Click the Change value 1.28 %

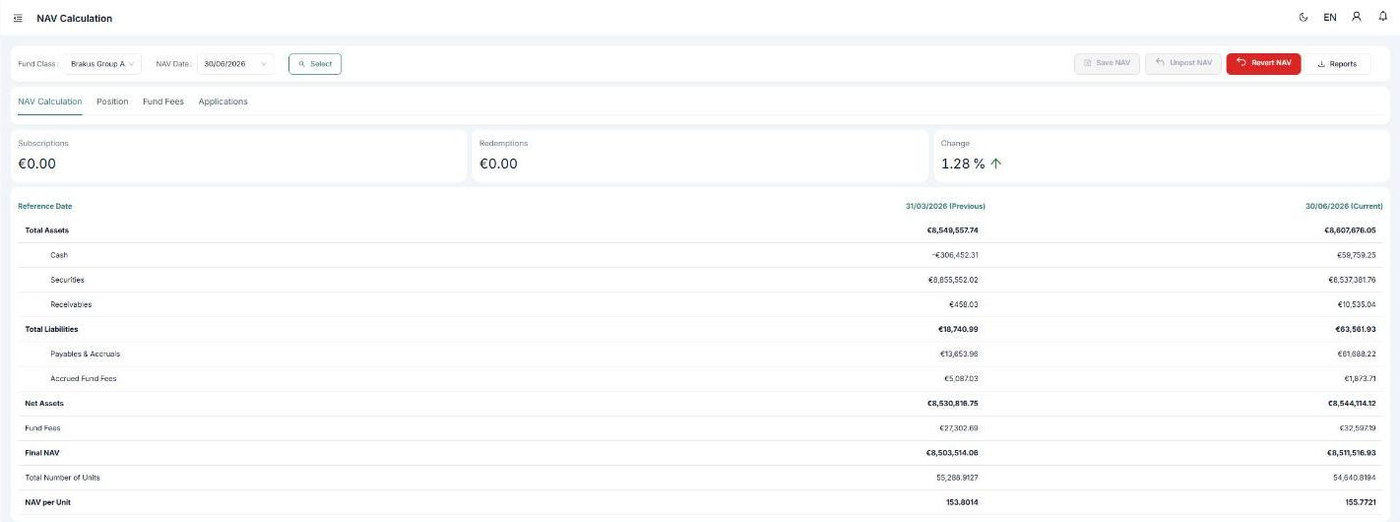(963, 164)
